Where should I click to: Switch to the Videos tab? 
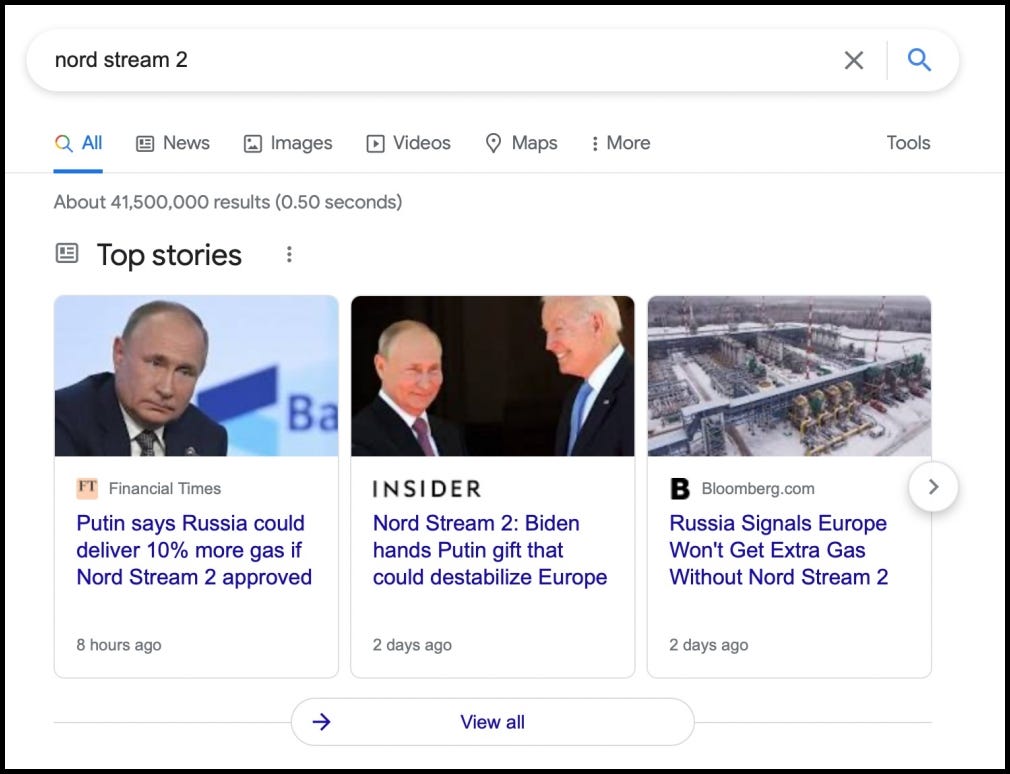[408, 143]
